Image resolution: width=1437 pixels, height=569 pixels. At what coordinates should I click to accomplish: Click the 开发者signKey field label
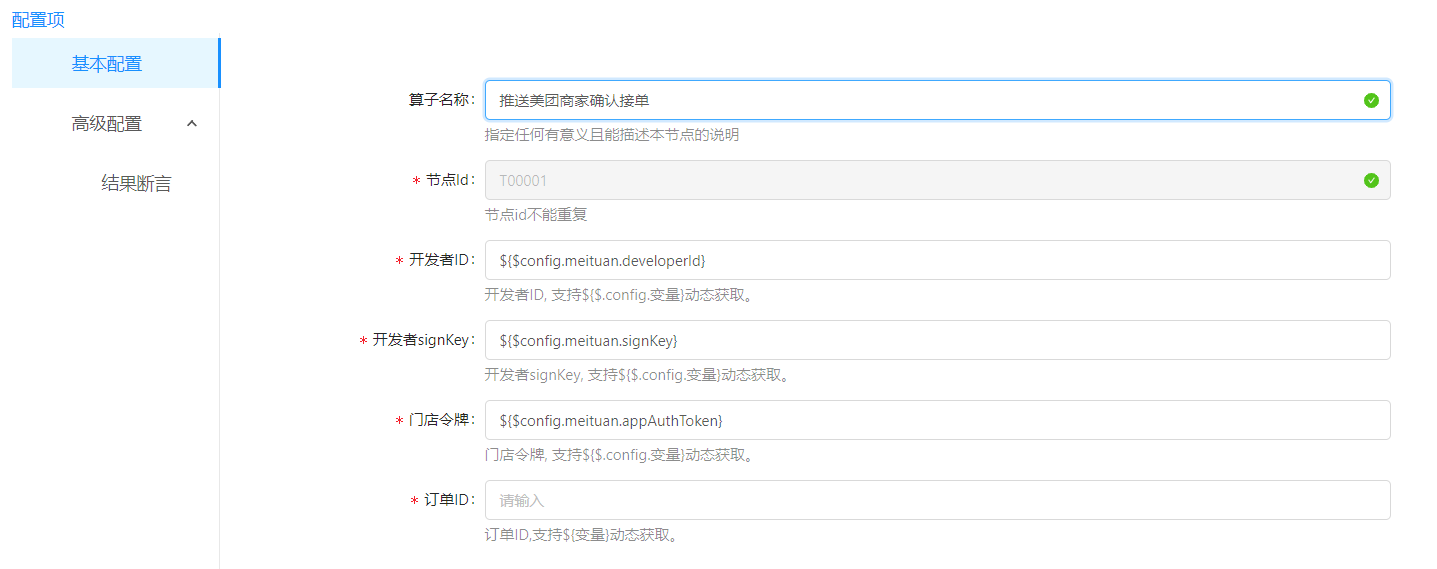click(x=422, y=340)
